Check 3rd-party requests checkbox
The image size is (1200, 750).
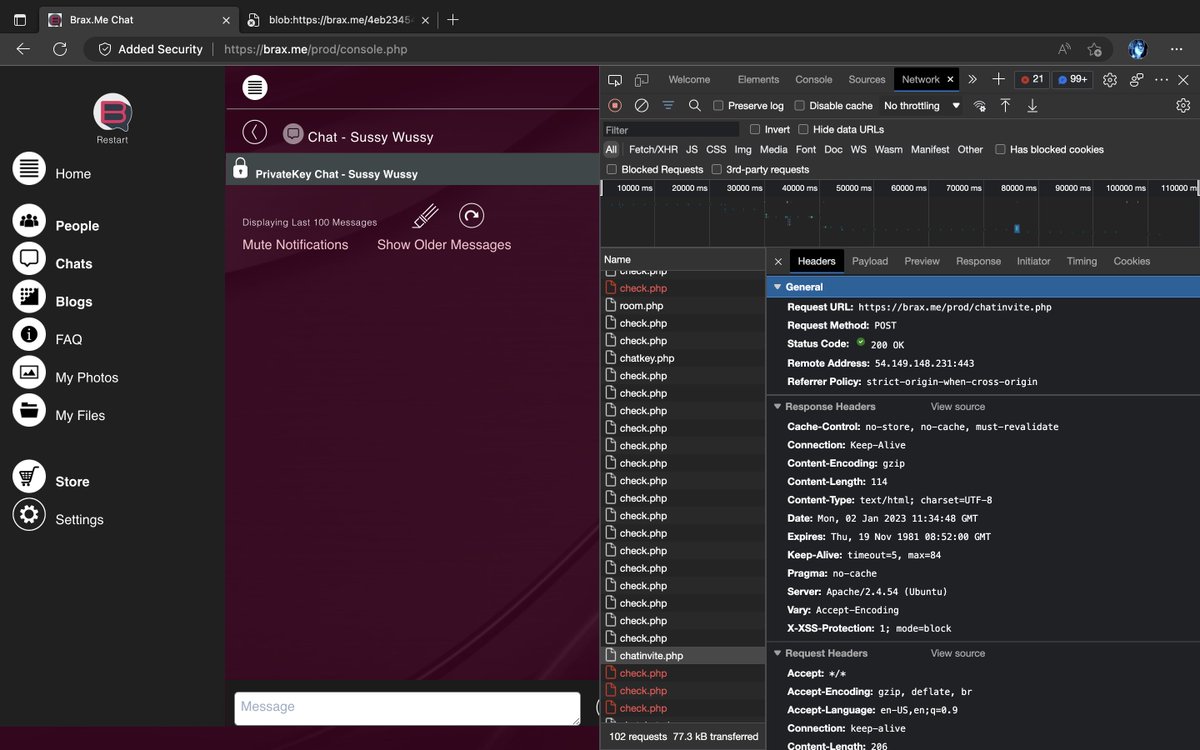[717, 169]
